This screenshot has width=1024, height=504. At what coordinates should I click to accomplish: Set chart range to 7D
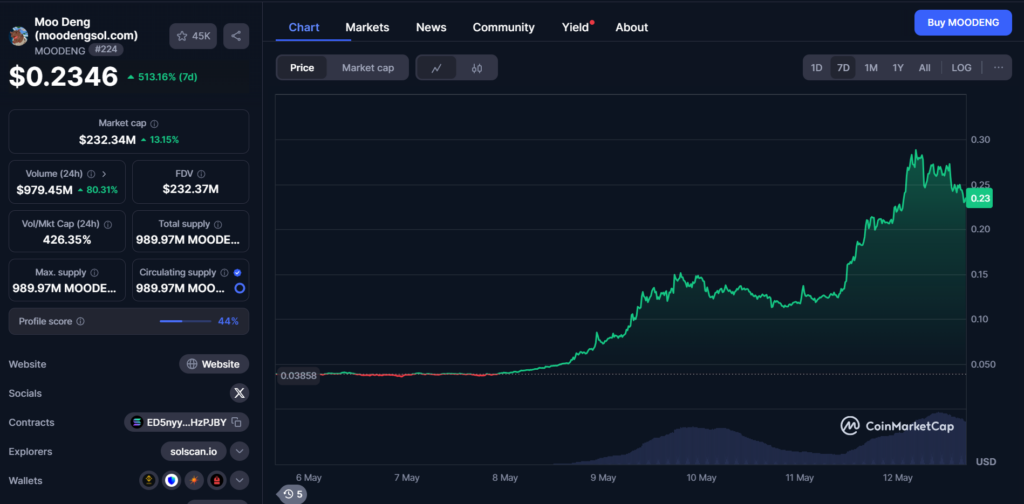843,67
